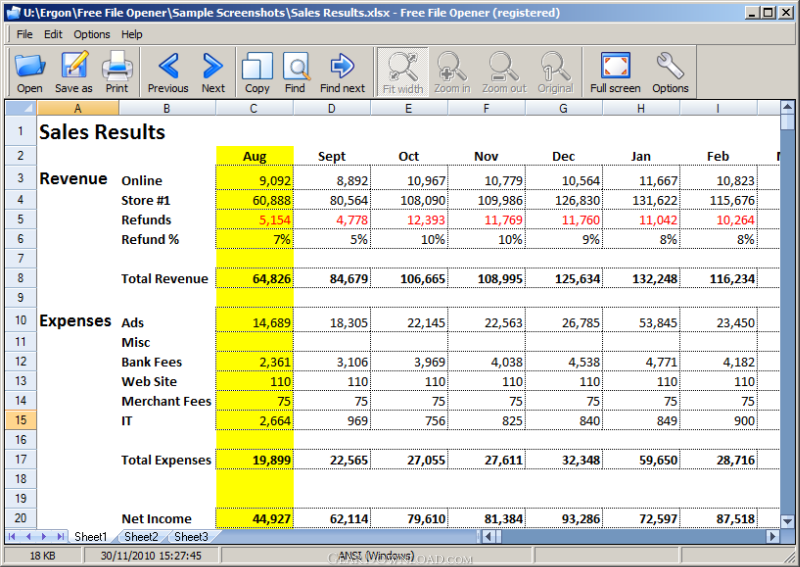
Task: Select row 20 header
Action: (x=21, y=518)
